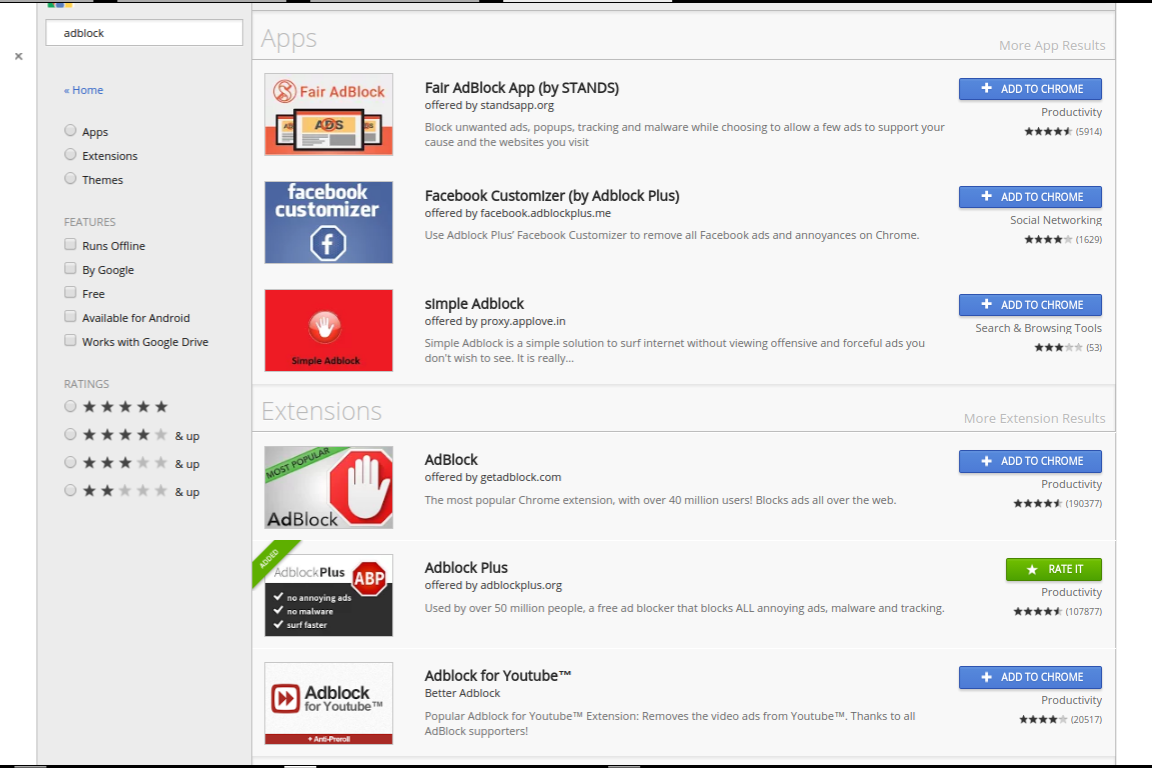Open the Adblock Plus title

tap(466, 567)
